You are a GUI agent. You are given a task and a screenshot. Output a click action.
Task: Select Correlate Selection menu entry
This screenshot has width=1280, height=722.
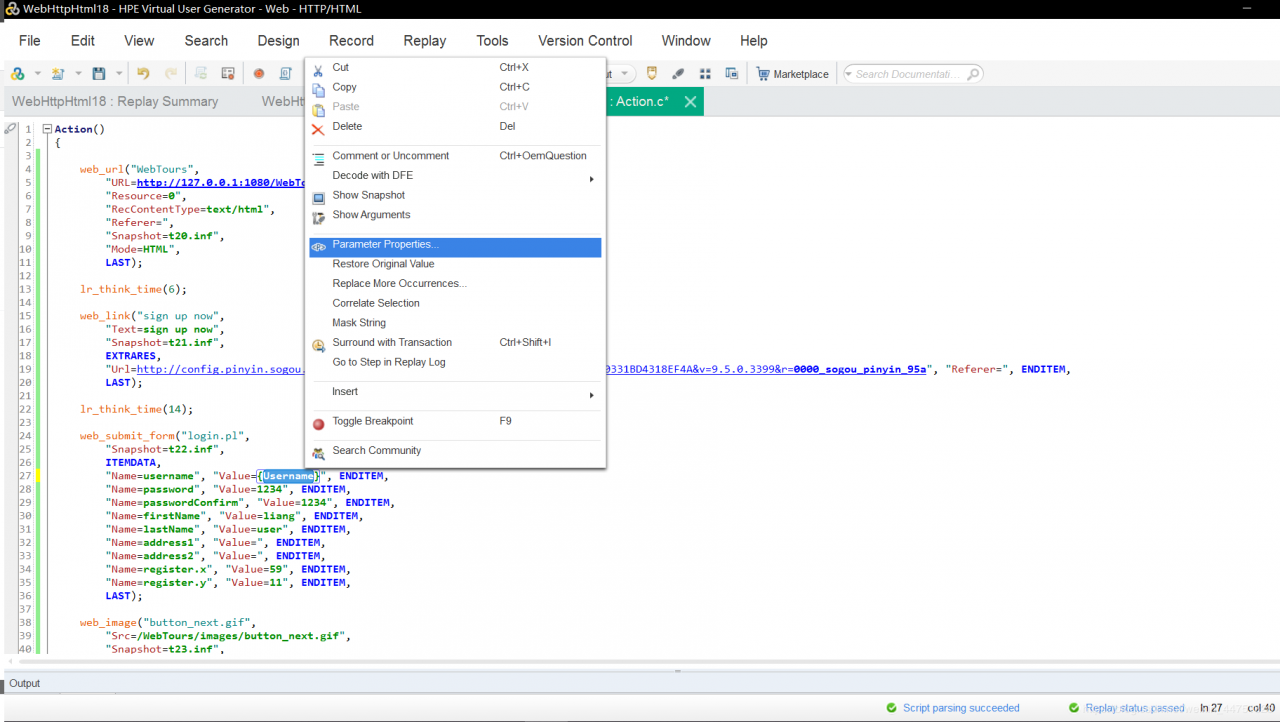coord(456,303)
